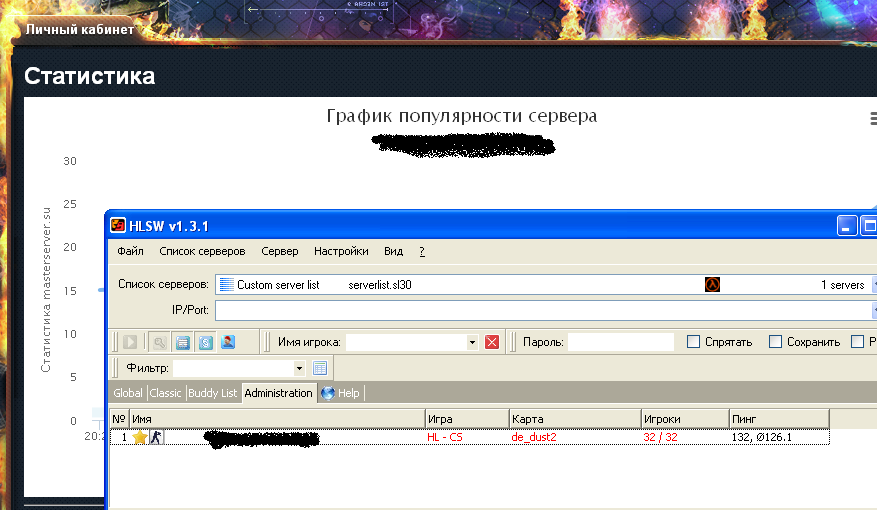877x510 pixels.
Task: Click the serverlist.sl30 file name text
Action: tap(380, 285)
